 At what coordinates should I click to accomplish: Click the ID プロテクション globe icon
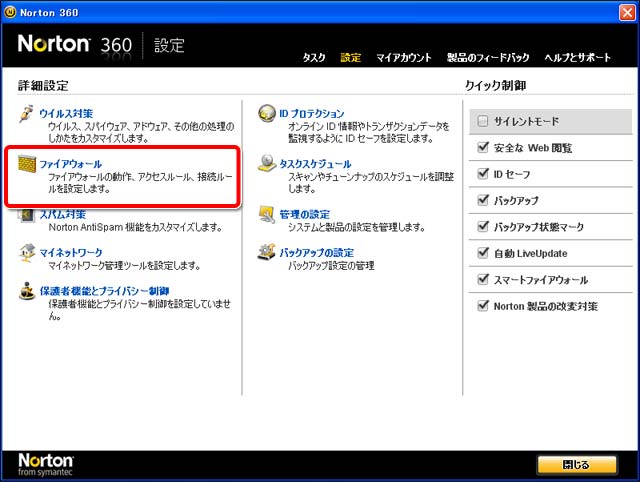[267, 113]
